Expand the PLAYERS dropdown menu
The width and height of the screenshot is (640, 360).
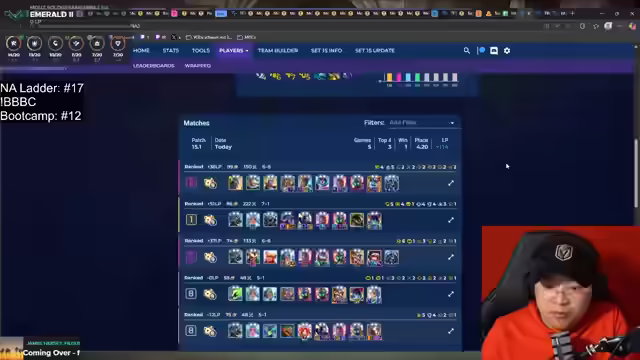click(x=233, y=51)
